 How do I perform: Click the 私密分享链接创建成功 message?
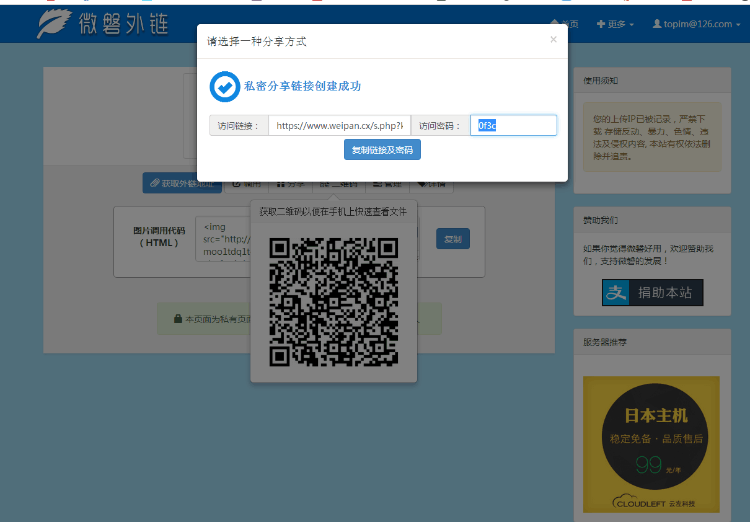tap(302, 86)
